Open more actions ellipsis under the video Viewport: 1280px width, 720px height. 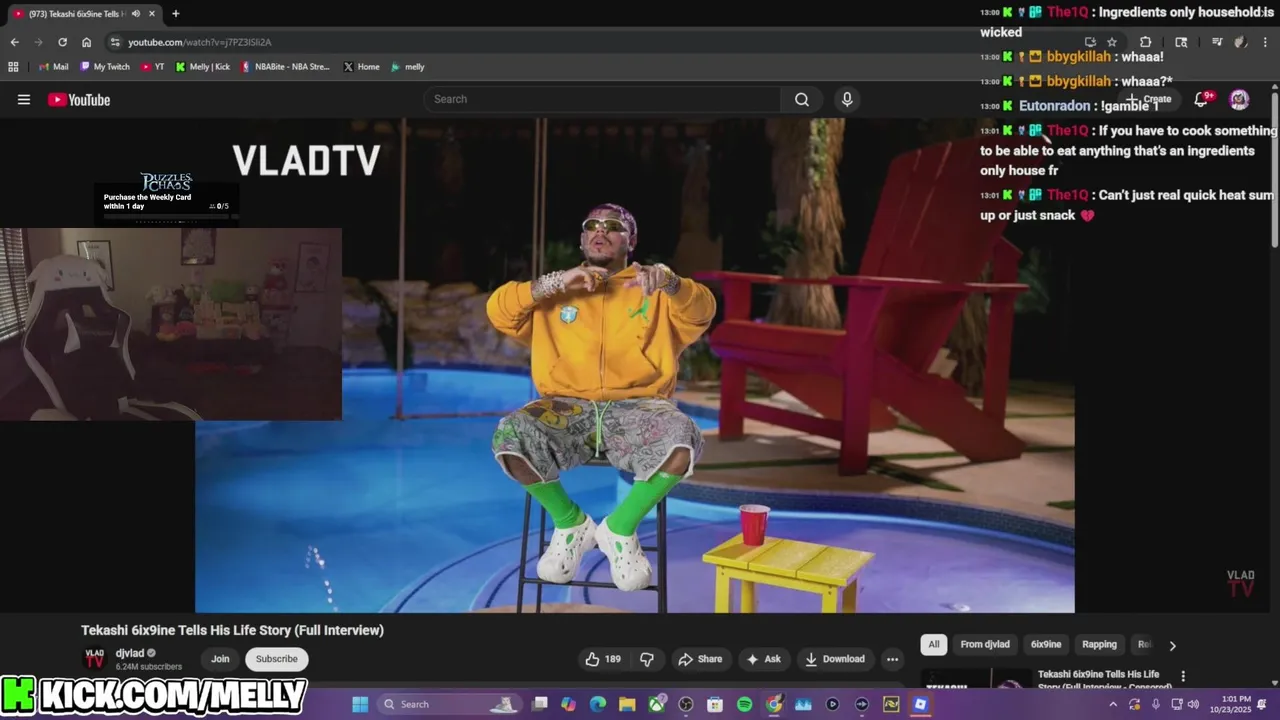[x=892, y=659]
